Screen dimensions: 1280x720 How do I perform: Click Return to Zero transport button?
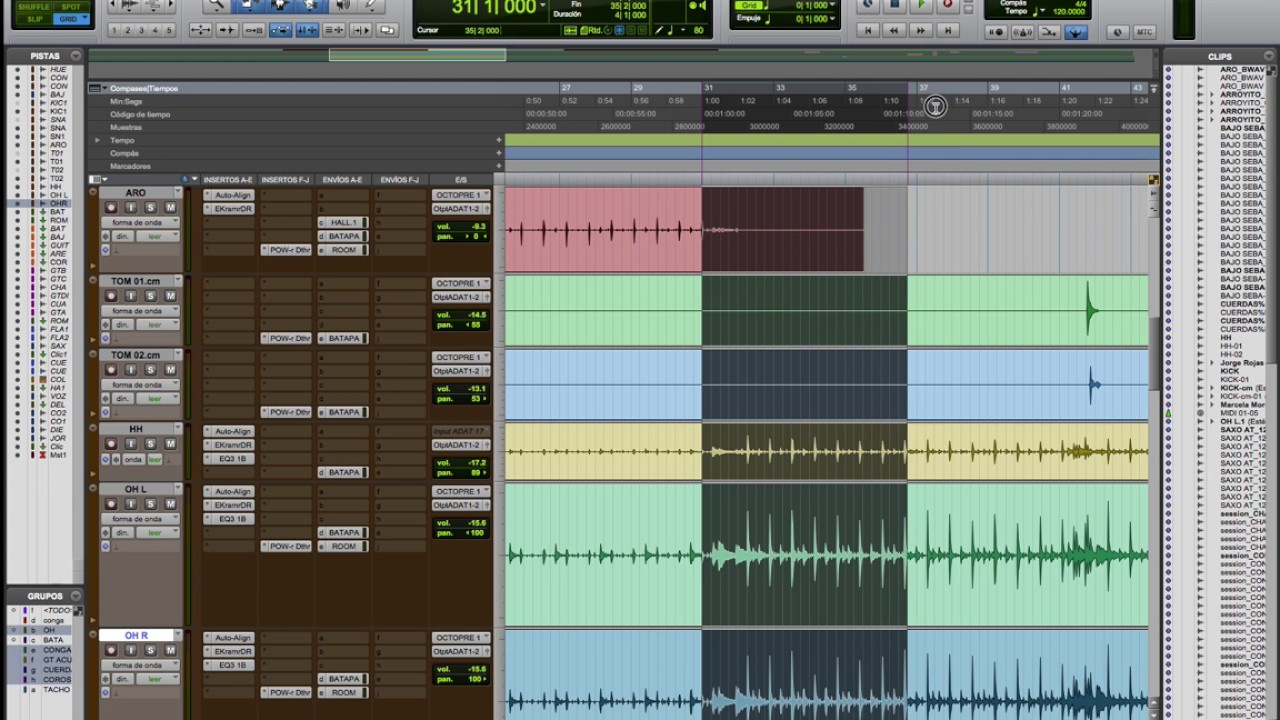868,31
